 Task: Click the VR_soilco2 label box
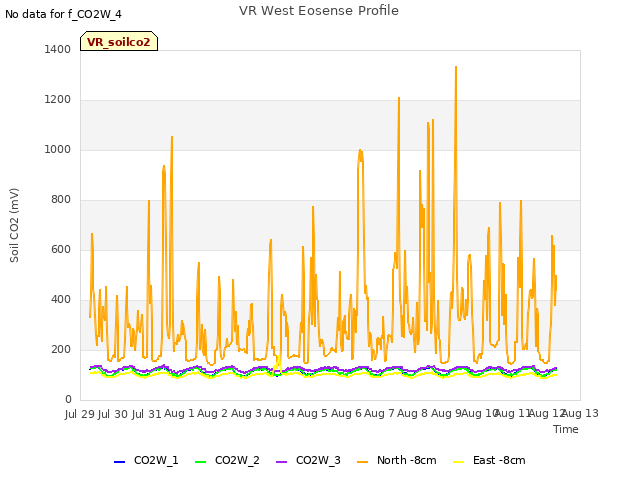tap(119, 41)
